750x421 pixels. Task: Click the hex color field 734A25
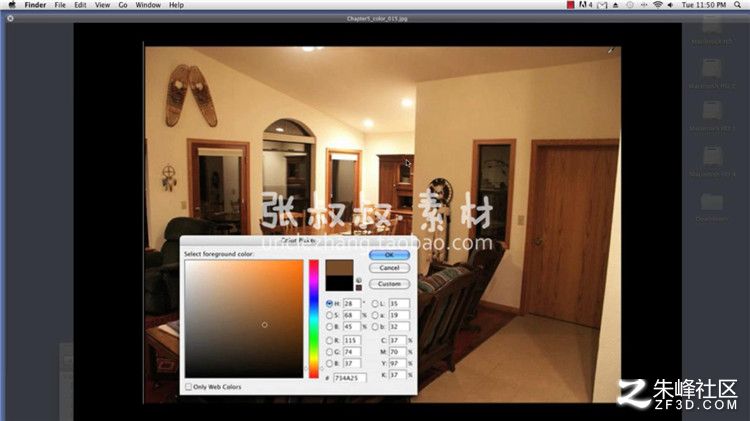pyautogui.click(x=350, y=378)
